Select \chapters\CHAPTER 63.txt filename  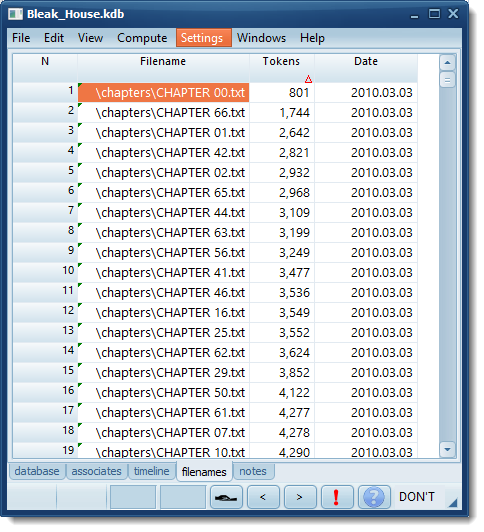pyautogui.click(x=163, y=233)
